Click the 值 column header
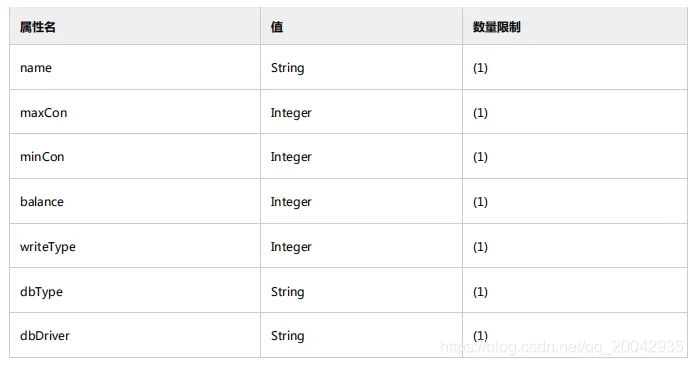 [x=277, y=27]
